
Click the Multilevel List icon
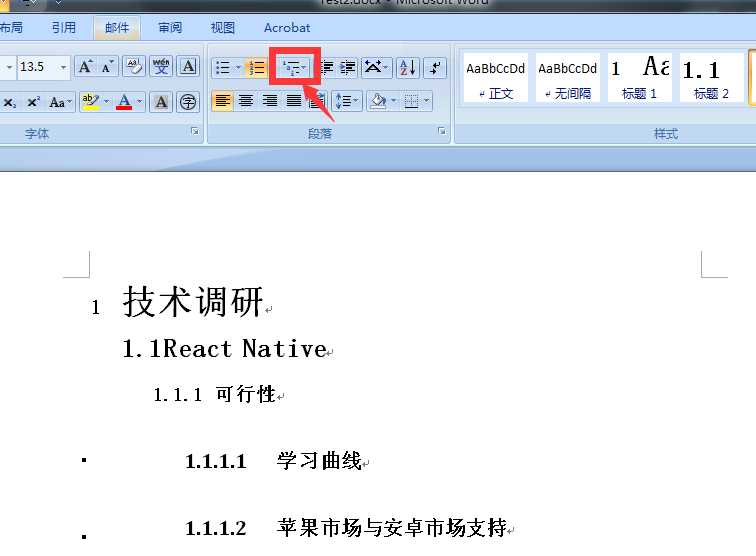(295, 68)
